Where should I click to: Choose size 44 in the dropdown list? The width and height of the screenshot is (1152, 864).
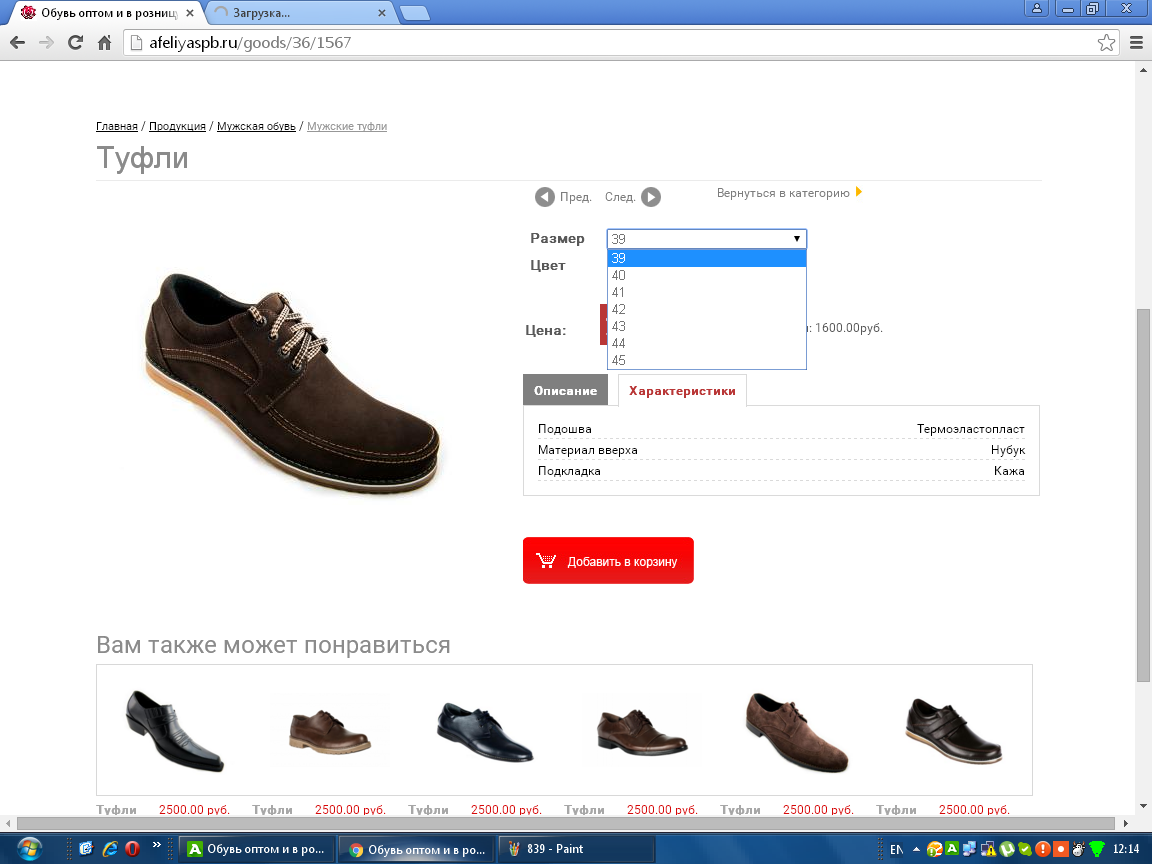click(707, 343)
